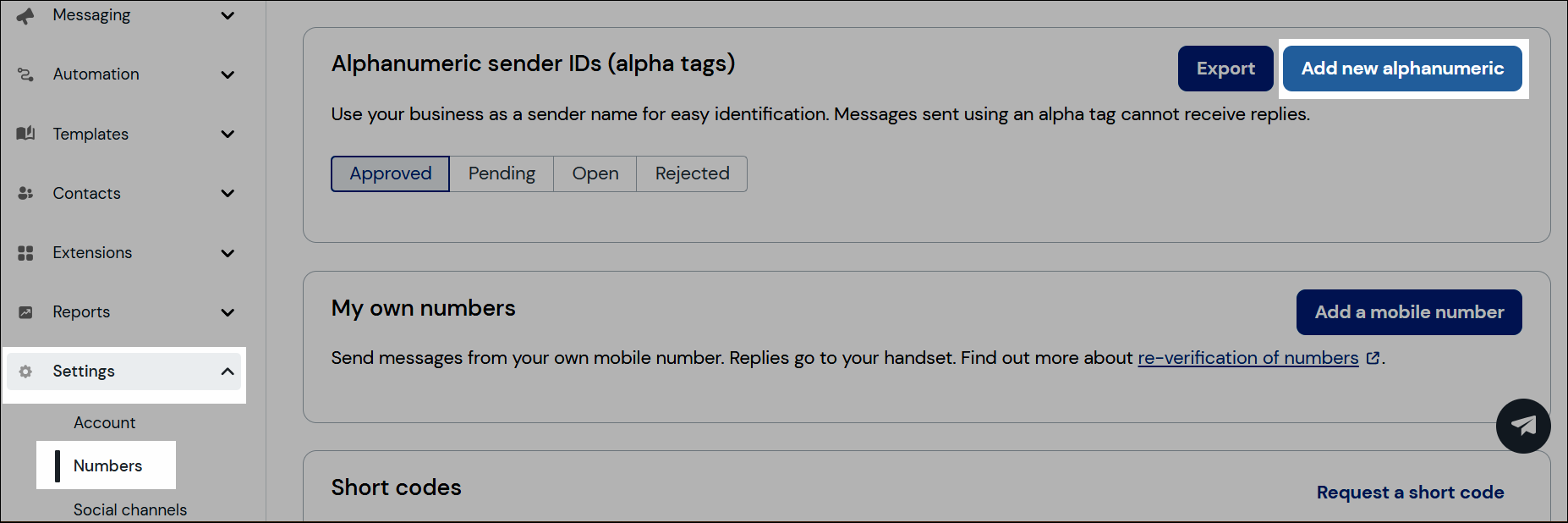Click the external link icon beside re-verification
Screen dimensions: 1568x523
pyautogui.click(x=1373, y=357)
